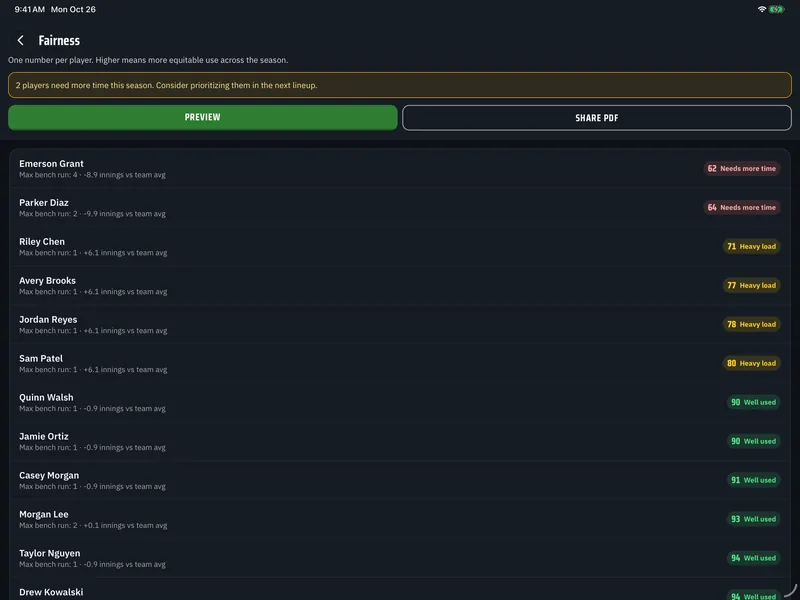Tap Quinn Walsh's 90 Well used badge

click(753, 403)
